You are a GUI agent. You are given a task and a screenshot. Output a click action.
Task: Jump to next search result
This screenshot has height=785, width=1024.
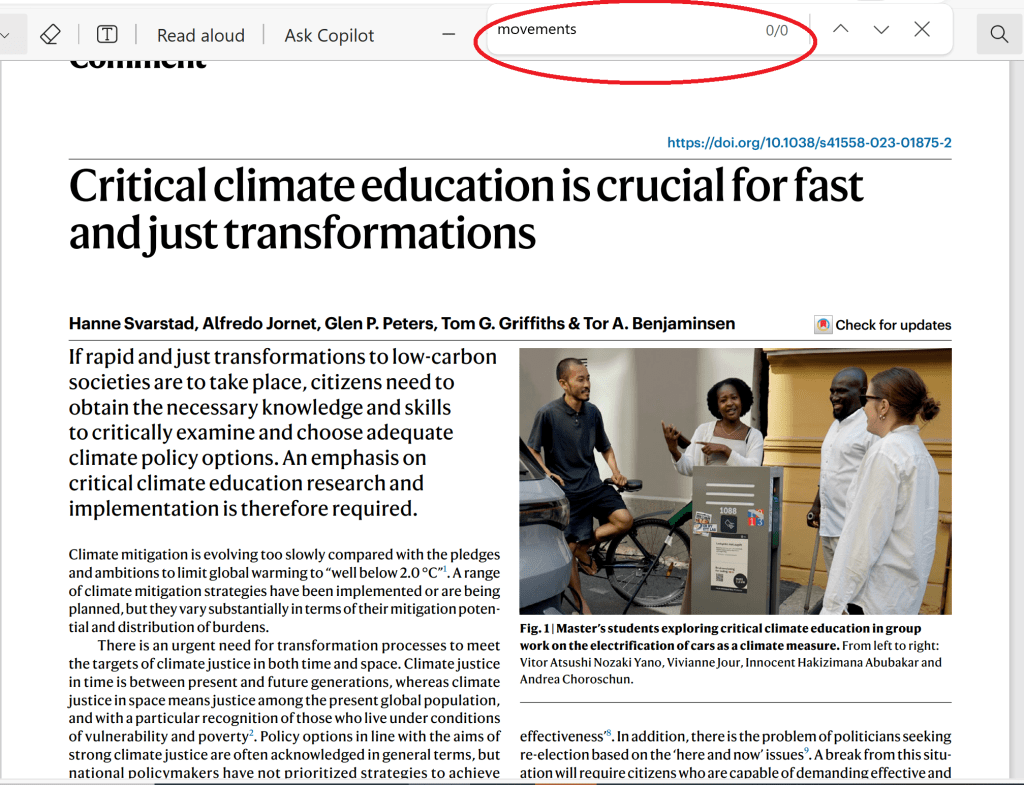click(x=881, y=30)
